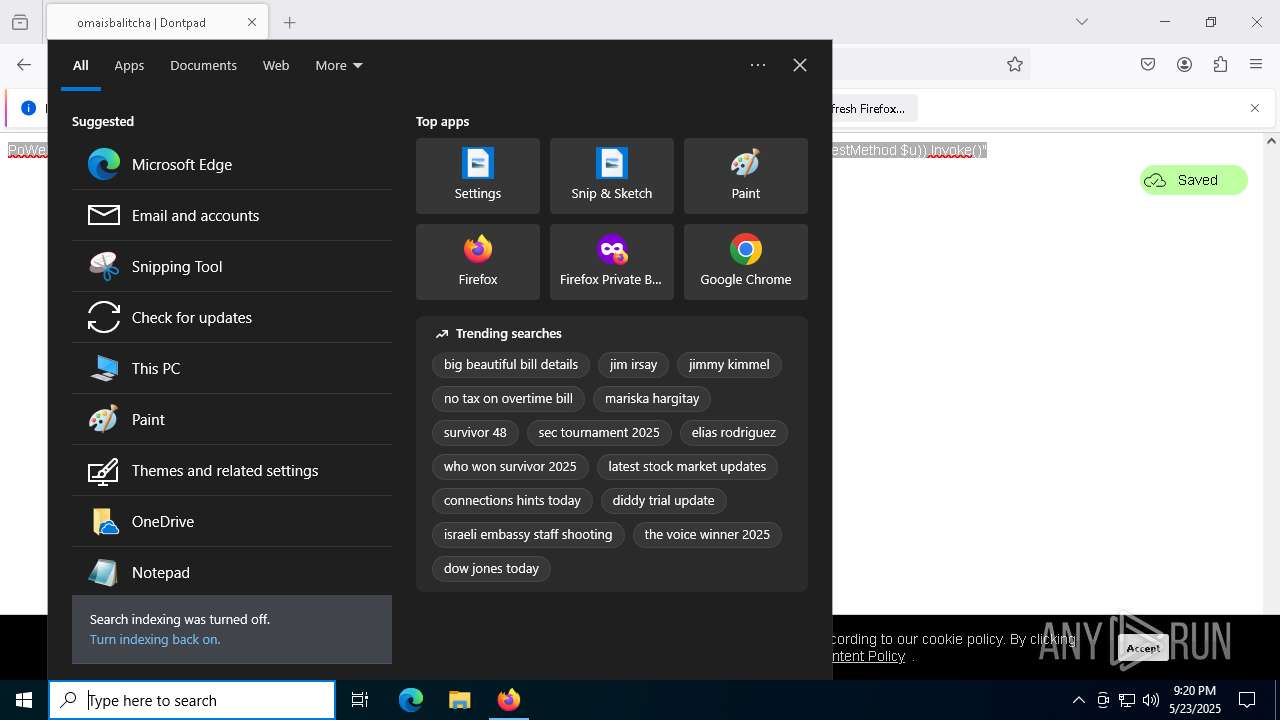1280x720 pixels.
Task: Switch to Web search tab
Action: (x=276, y=65)
